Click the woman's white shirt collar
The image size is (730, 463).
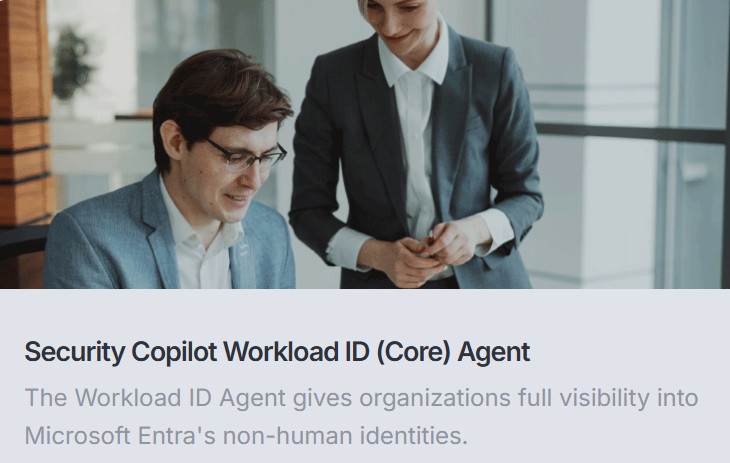click(413, 61)
